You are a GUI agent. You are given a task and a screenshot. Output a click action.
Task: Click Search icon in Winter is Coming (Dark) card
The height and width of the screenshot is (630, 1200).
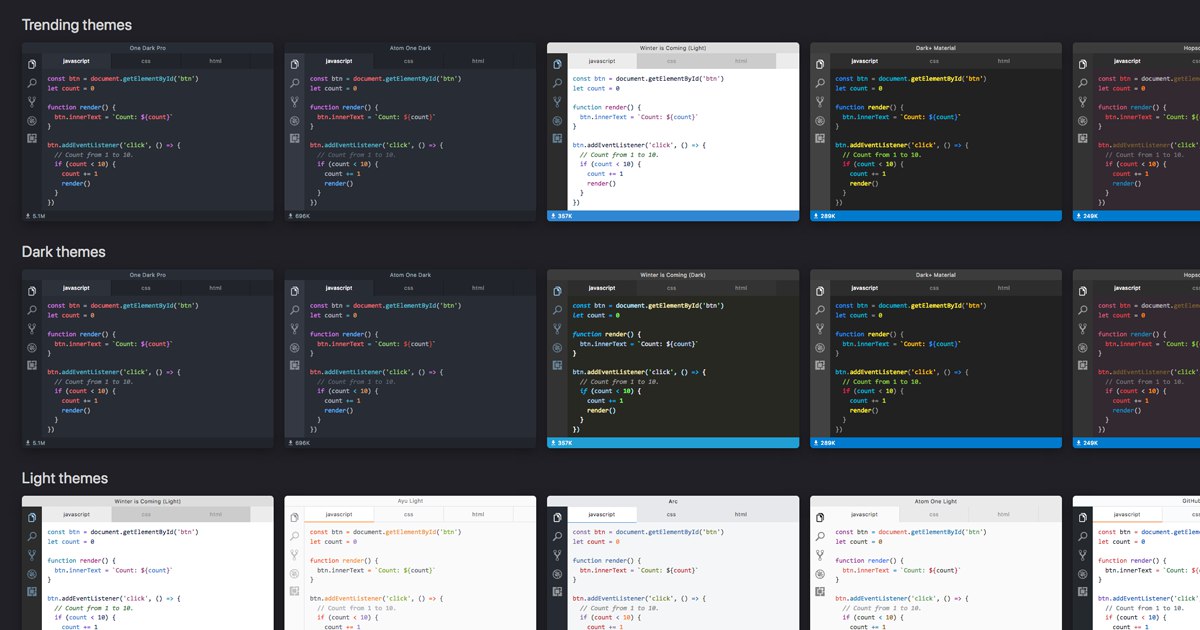coord(557,310)
